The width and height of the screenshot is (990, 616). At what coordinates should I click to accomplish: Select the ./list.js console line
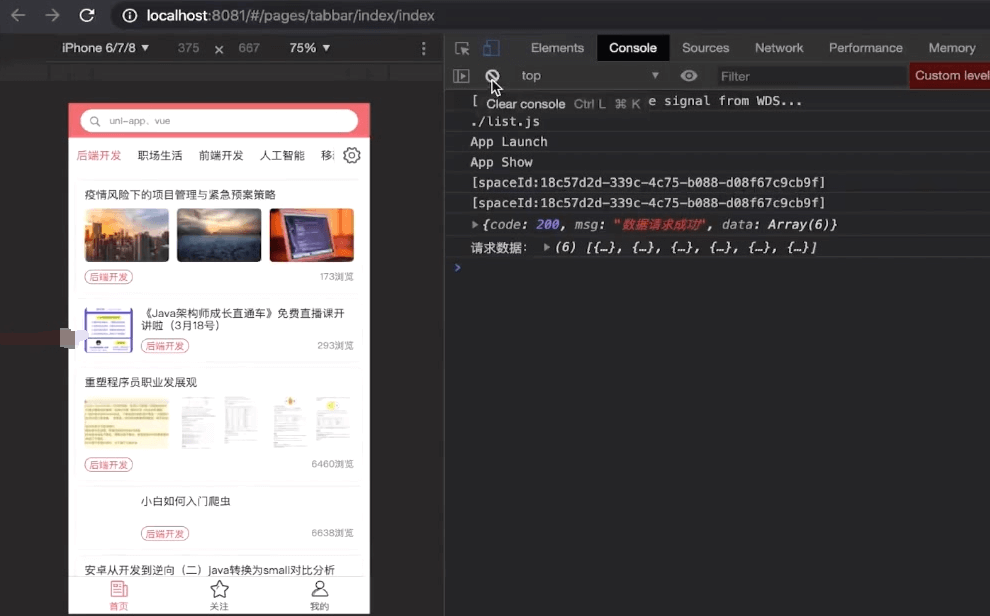pos(505,121)
